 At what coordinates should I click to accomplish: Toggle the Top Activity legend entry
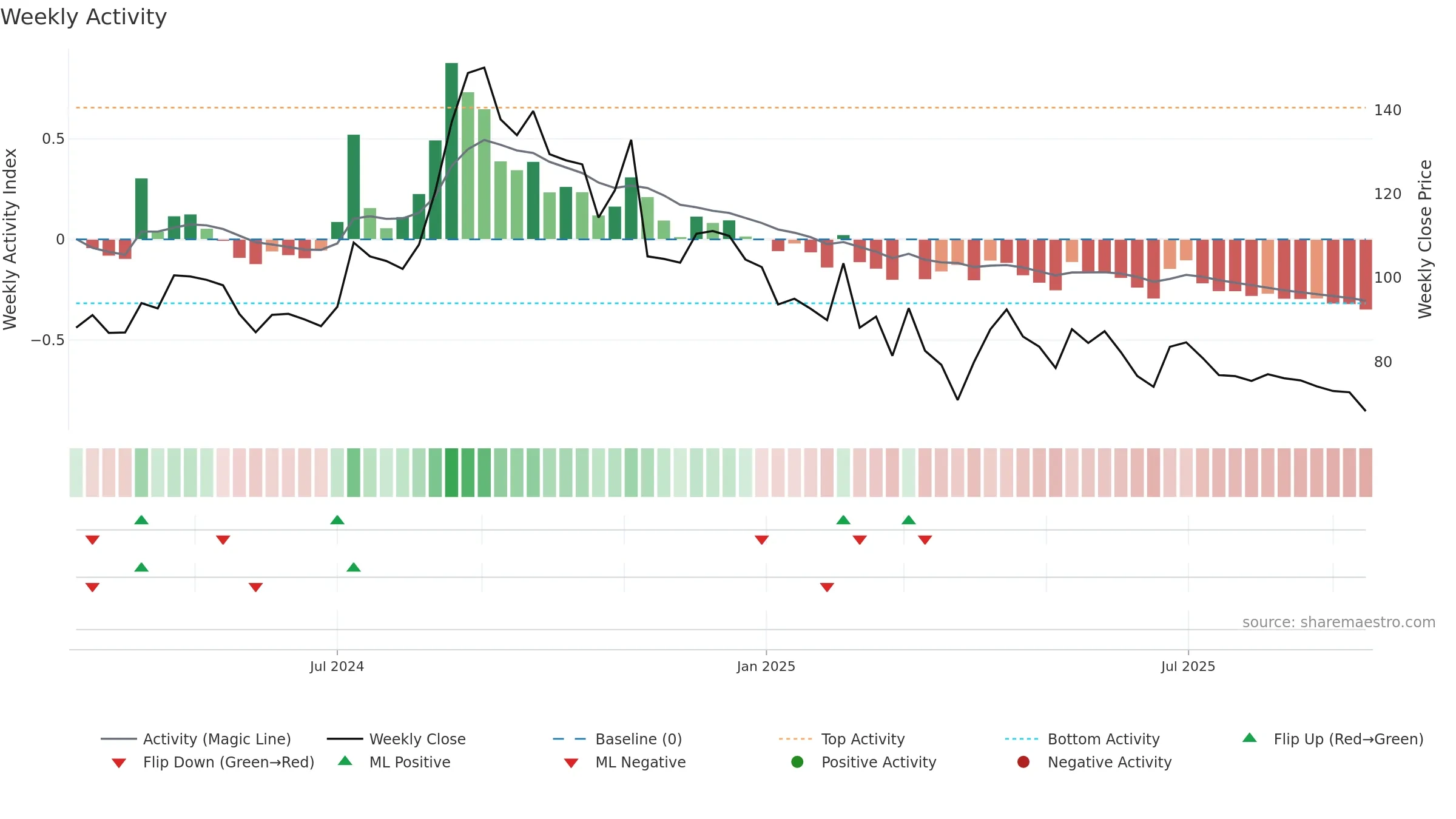tap(842, 739)
